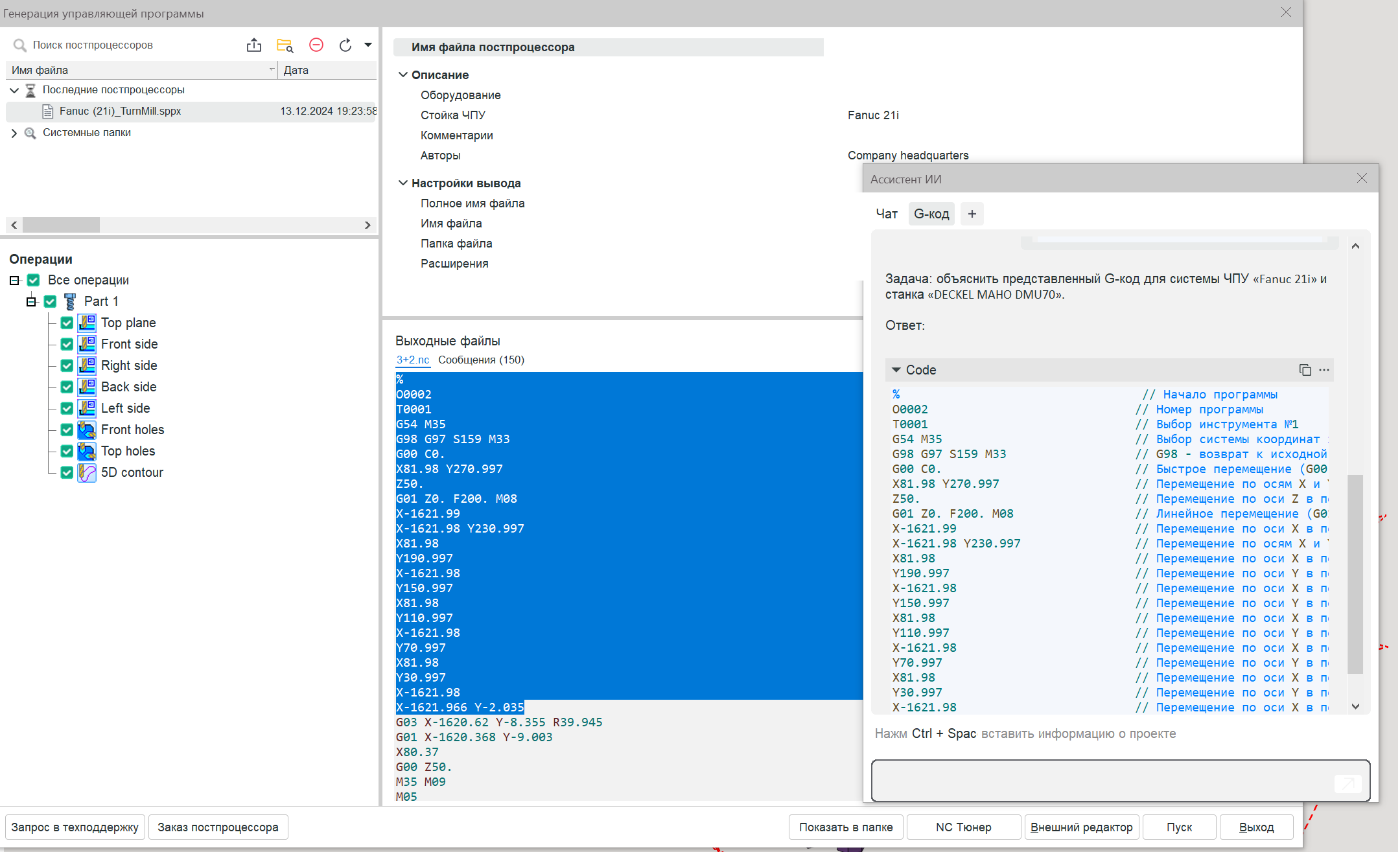Click the AI assistant message input field
This screenshot has height=852, width=1400.
pyautogui.click(x=1102, y=781)
